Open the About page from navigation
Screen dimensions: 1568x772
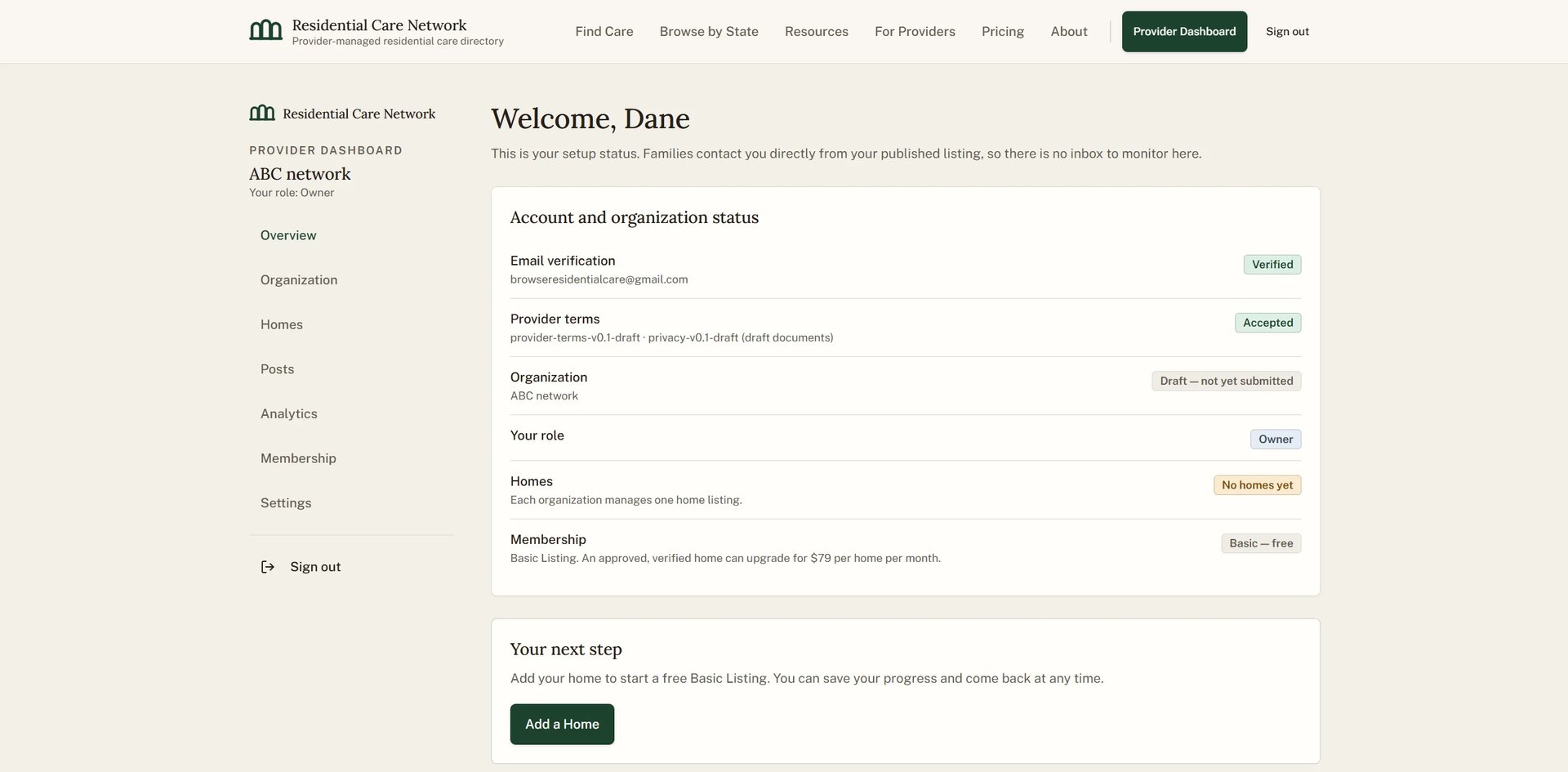click(1069, 31)
